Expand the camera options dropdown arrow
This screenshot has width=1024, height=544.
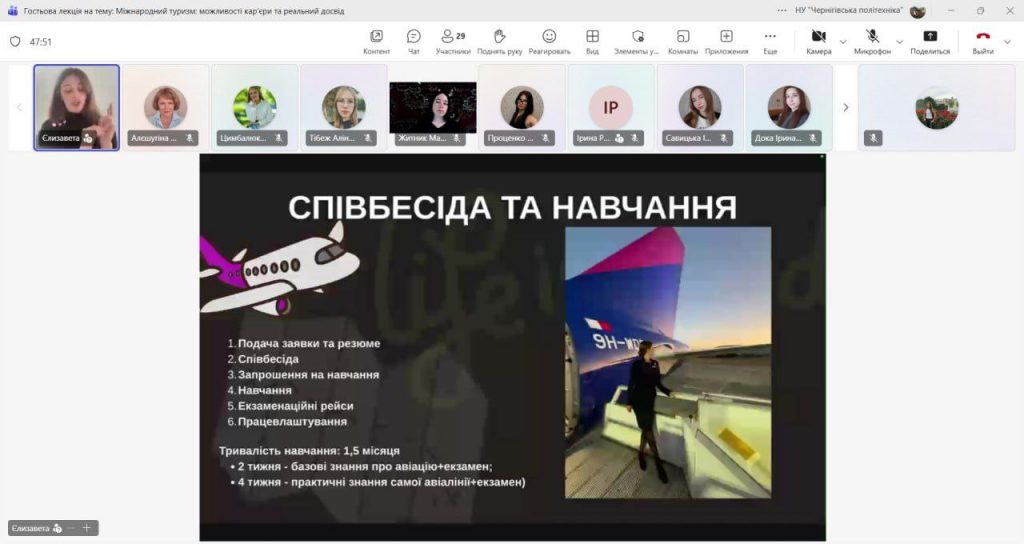pyautogui.click(x=843, y=42)
